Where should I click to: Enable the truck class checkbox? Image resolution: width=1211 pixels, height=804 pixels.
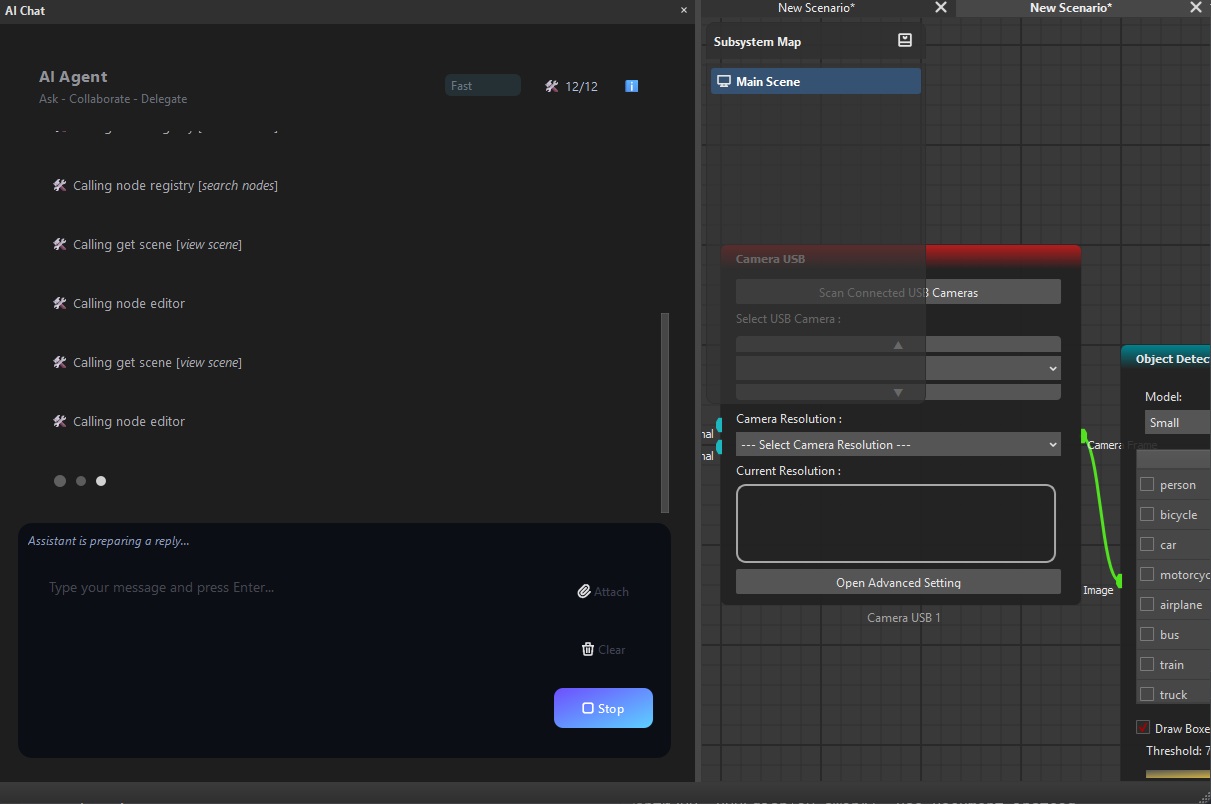point(1148,694)
